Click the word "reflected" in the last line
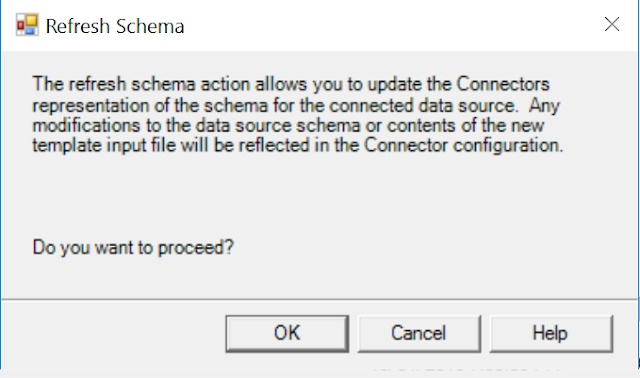Image resolution: width=640 pixels, height=378 pixels. tap(274, 145)
